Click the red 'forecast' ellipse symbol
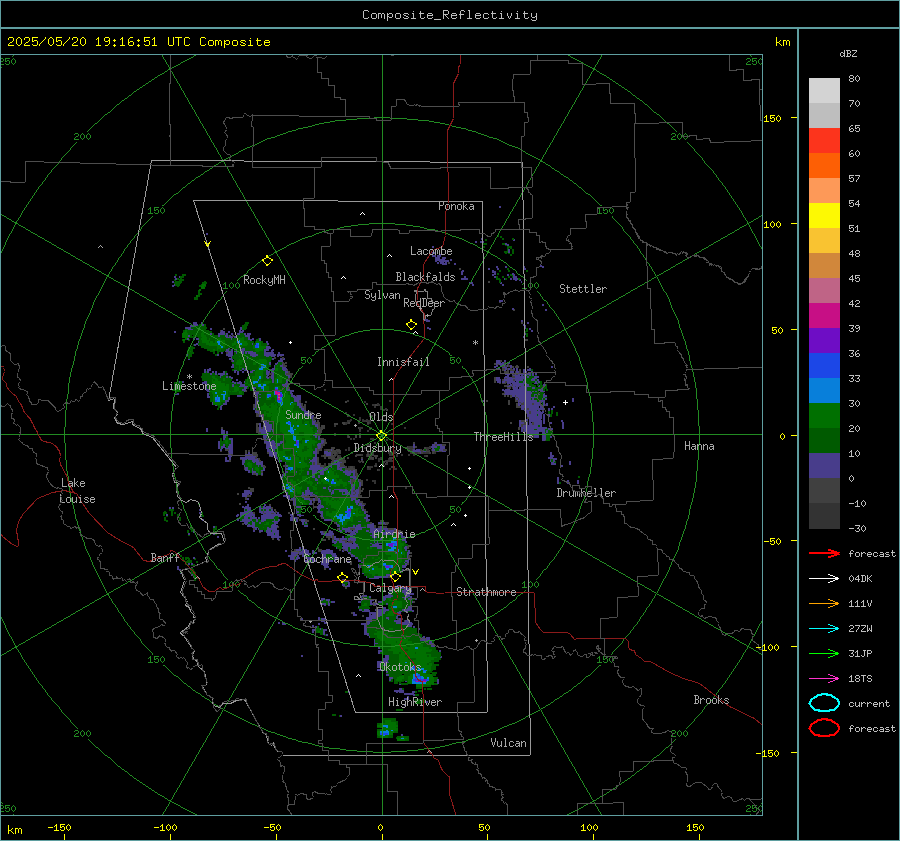This screenshot has height=841, width=900. pyautogui.click(x=824, y=728)
